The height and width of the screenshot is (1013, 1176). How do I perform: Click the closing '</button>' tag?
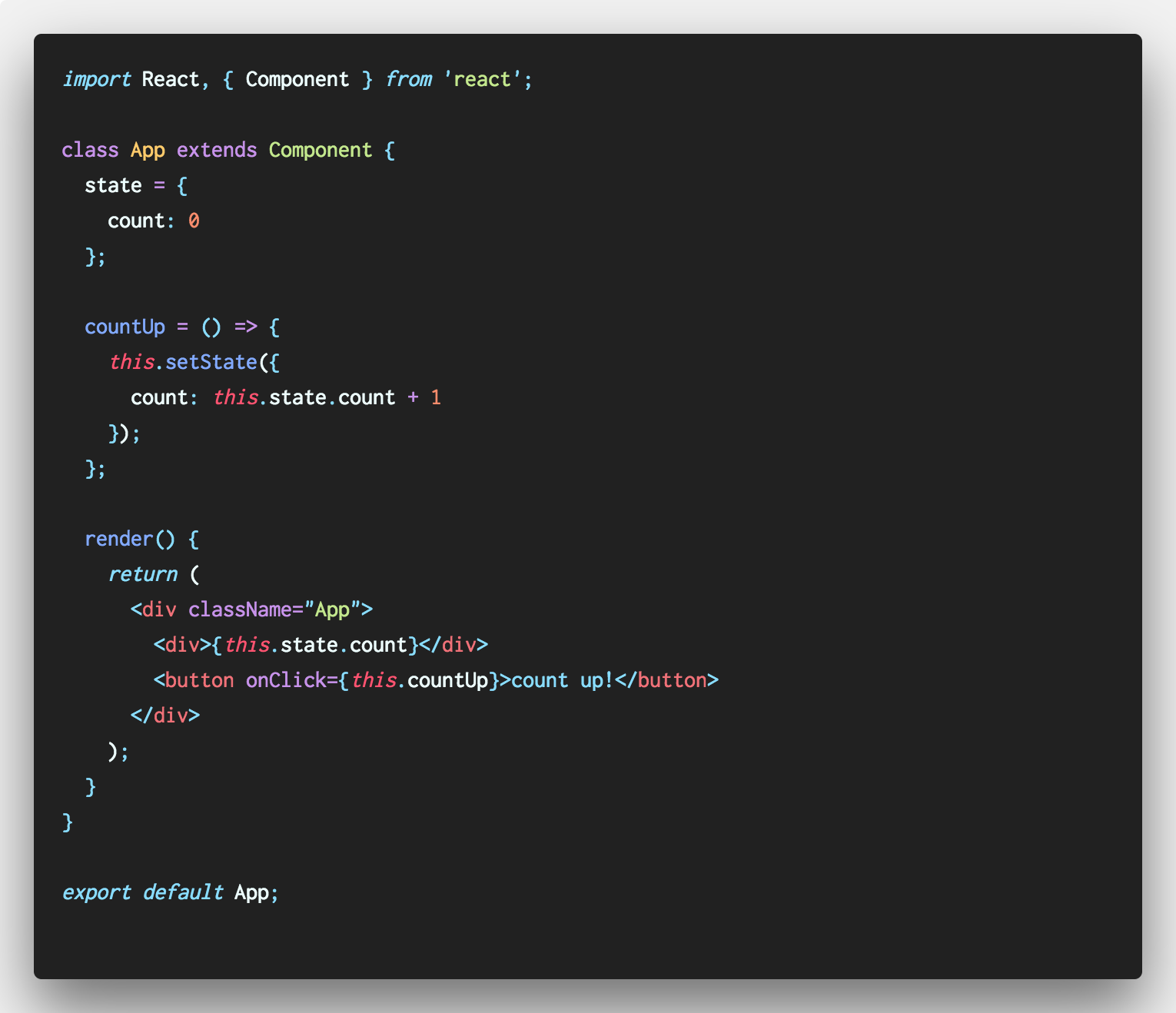[x=666, y=680]
